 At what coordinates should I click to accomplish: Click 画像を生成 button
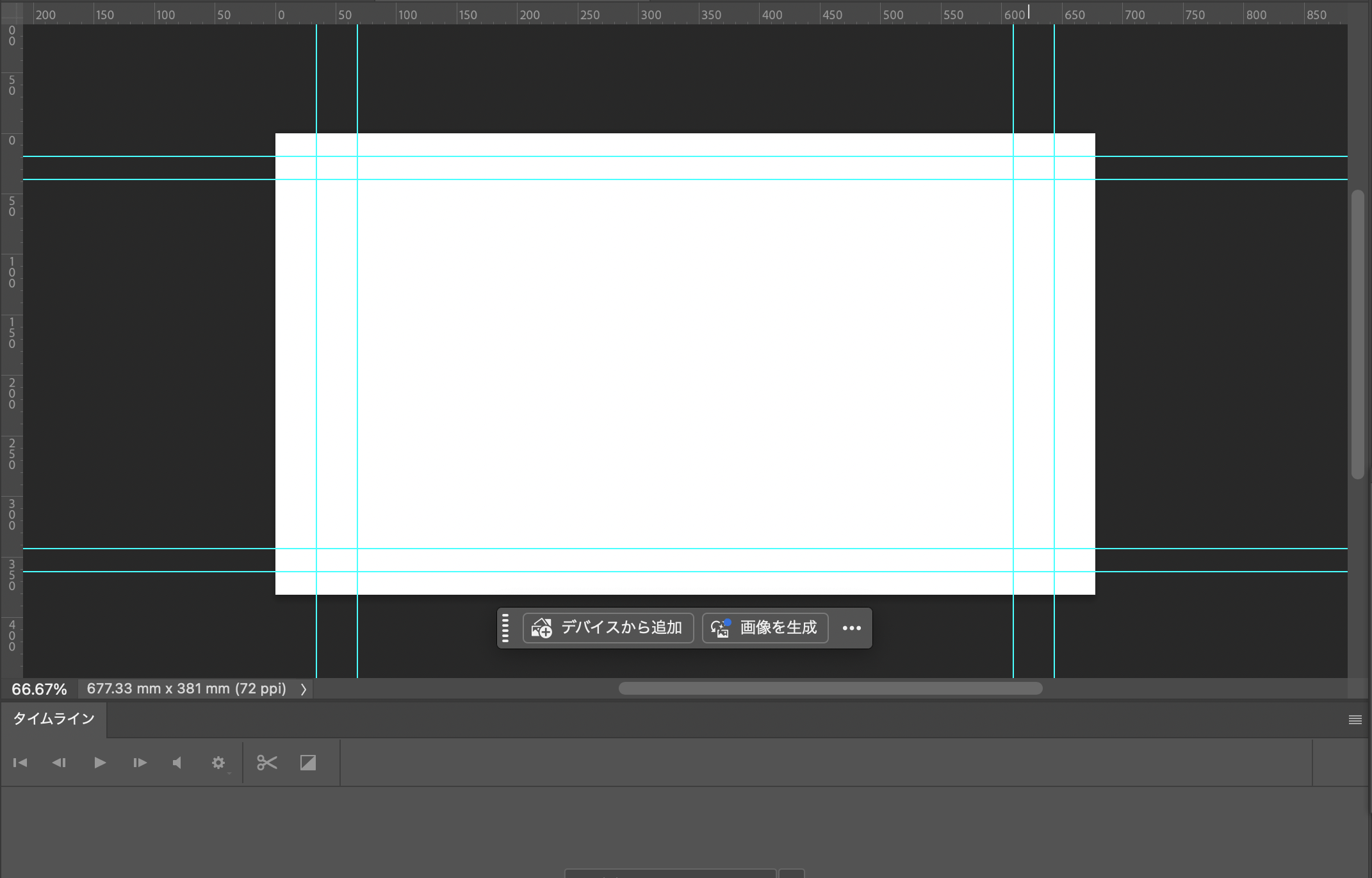point(765,628)
